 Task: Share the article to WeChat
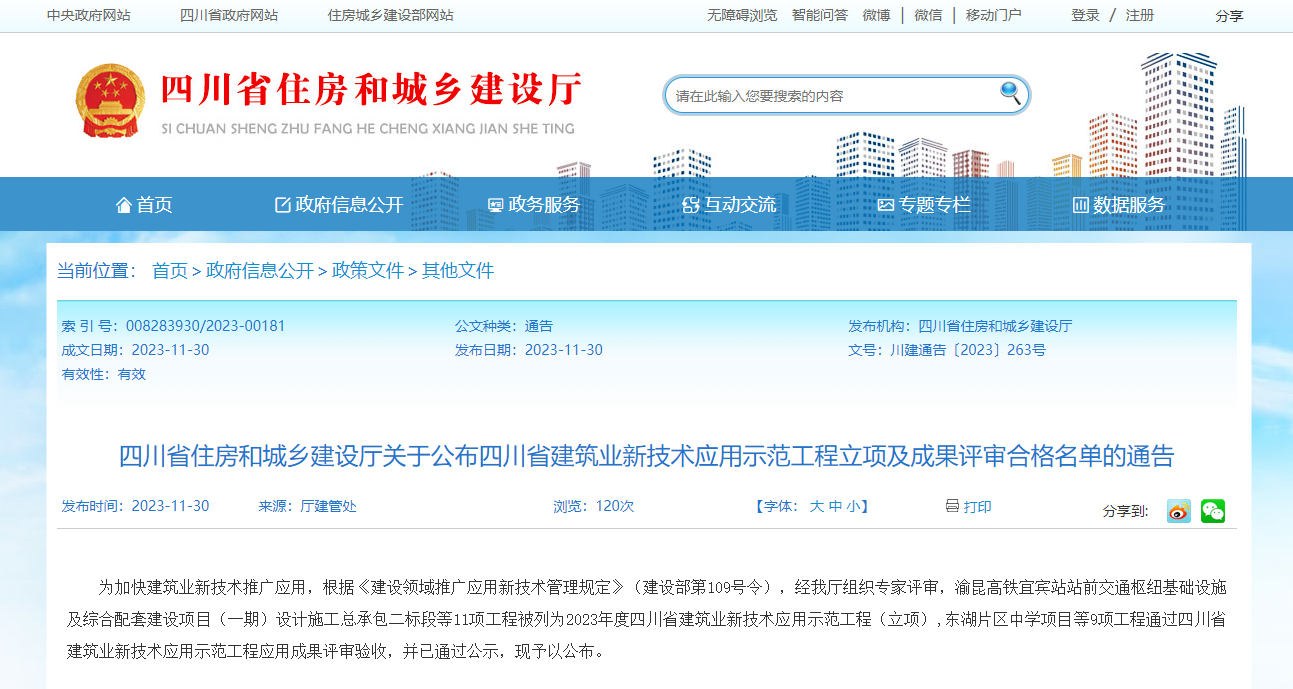pos(1212,511)
